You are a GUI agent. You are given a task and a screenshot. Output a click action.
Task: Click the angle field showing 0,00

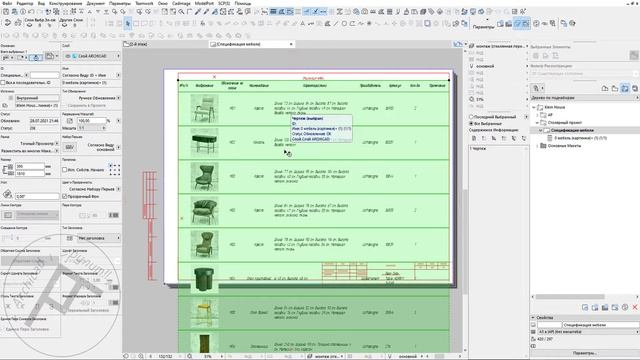(x=37, y=196)
